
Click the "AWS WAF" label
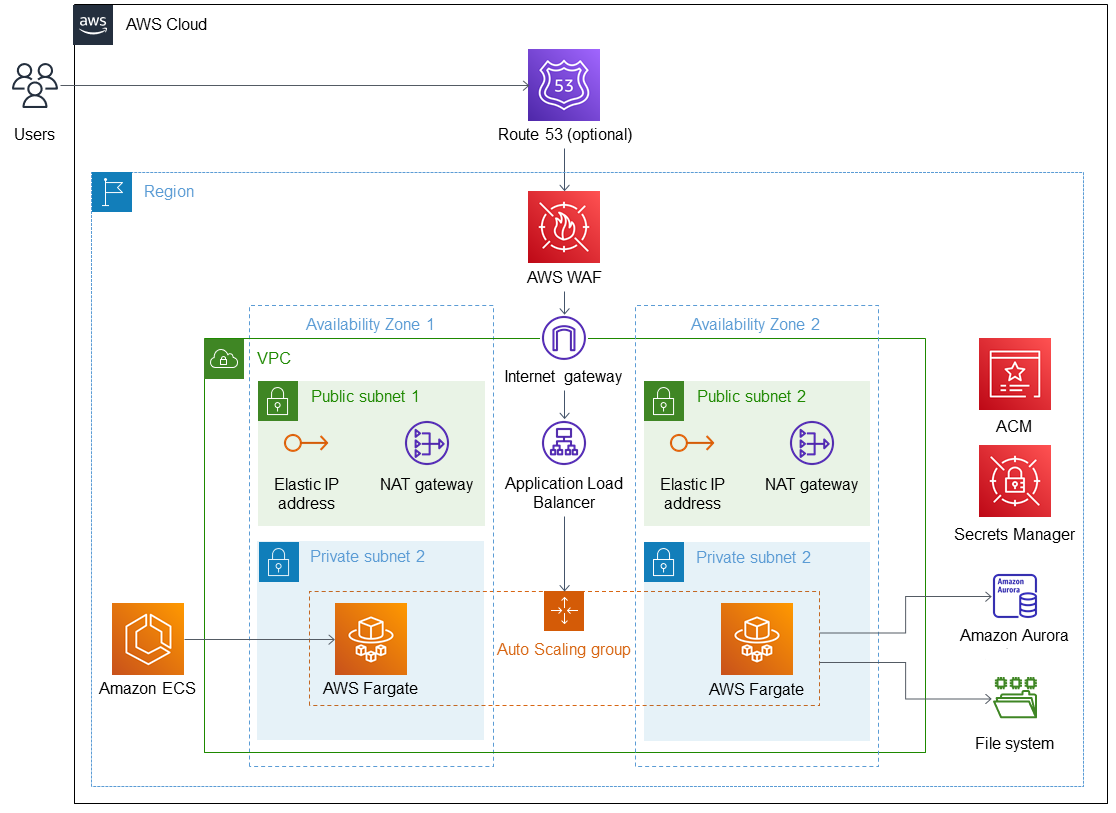click(564, 278)
